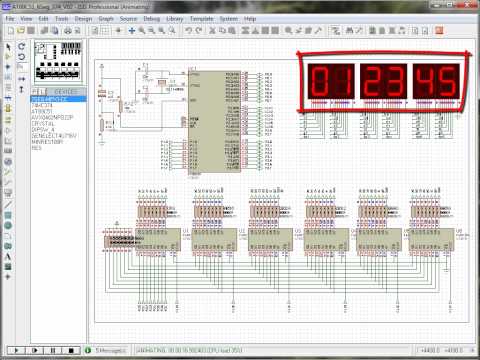Pause the running simulation
This screenshot has width=480, height=360.
[x=53, y=350]
